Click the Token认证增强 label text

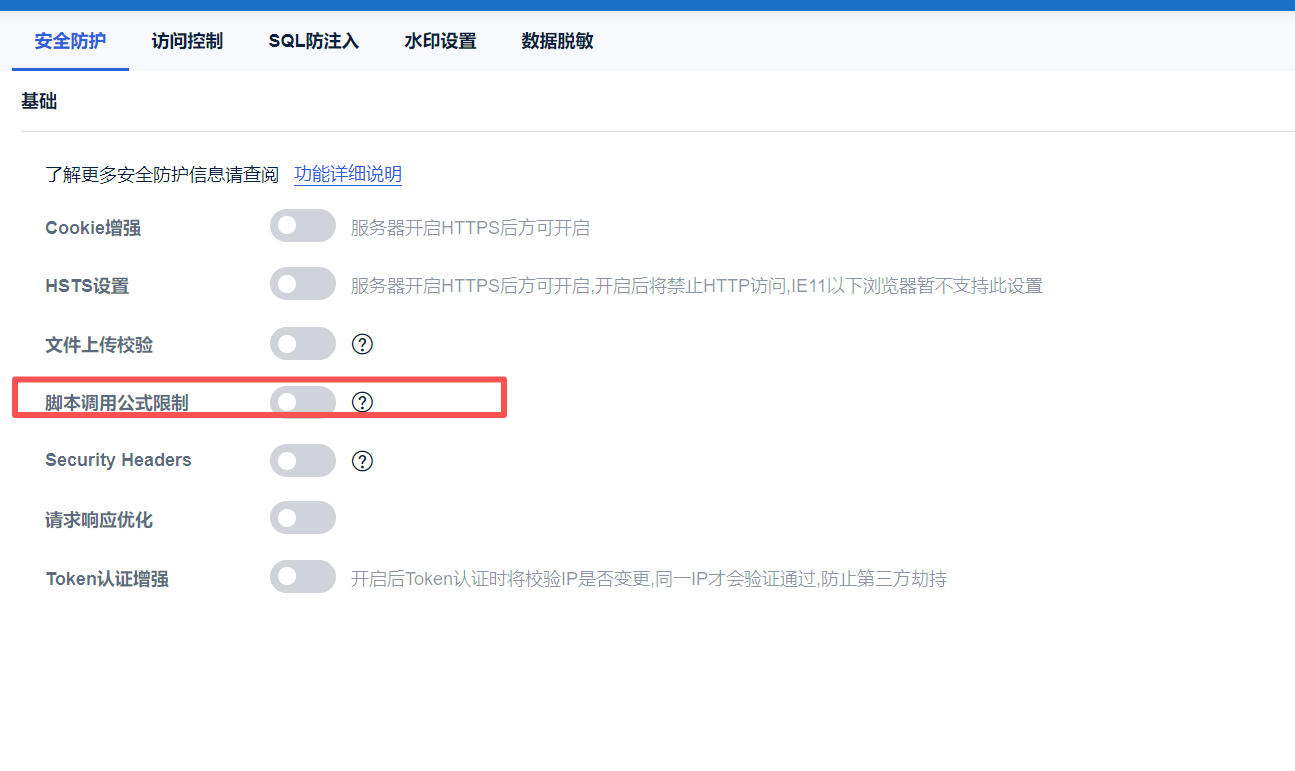click(x=107, y=579)
